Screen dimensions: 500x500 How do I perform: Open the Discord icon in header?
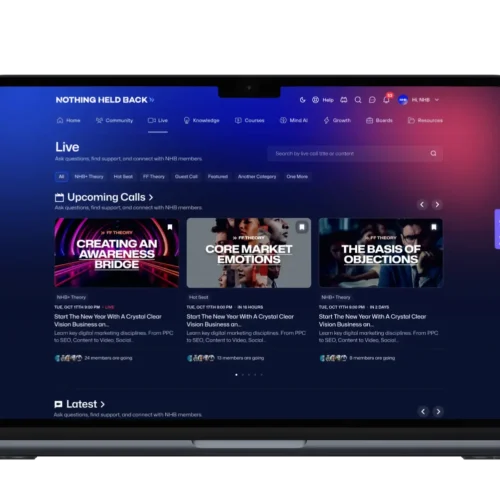tap(344, 100)
